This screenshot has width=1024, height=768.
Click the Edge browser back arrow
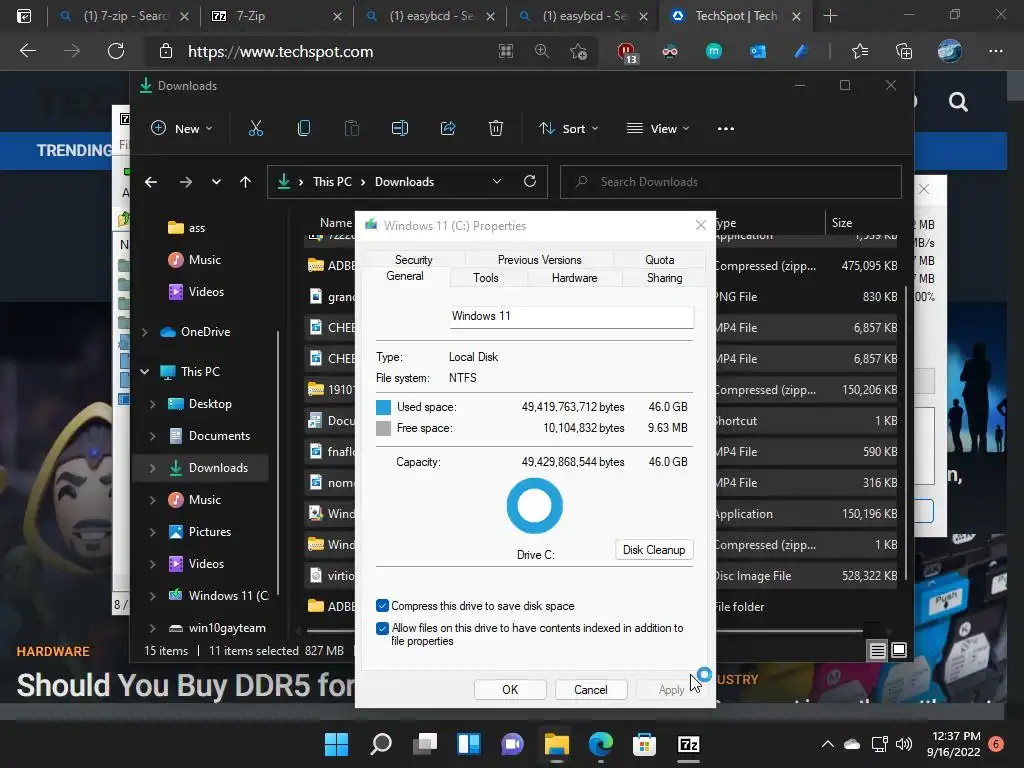27,51
